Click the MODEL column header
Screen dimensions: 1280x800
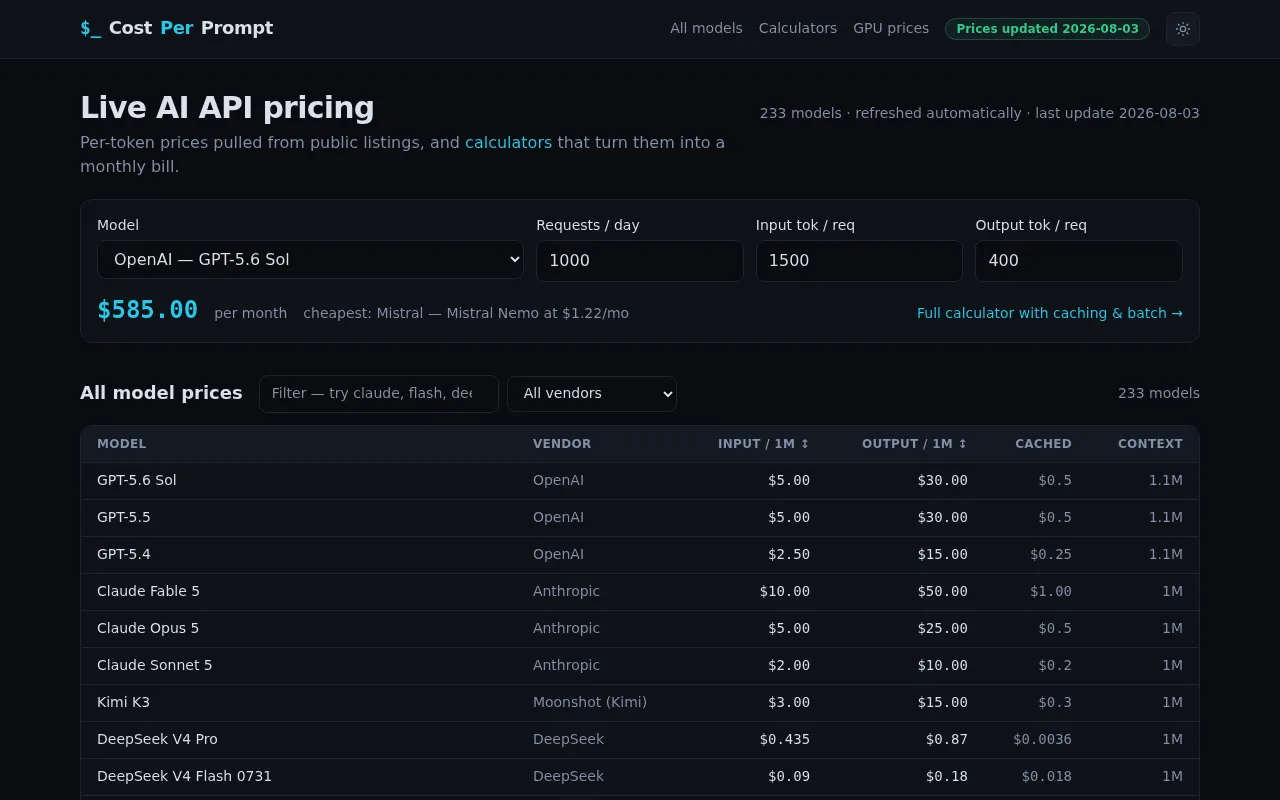point(122,443)
